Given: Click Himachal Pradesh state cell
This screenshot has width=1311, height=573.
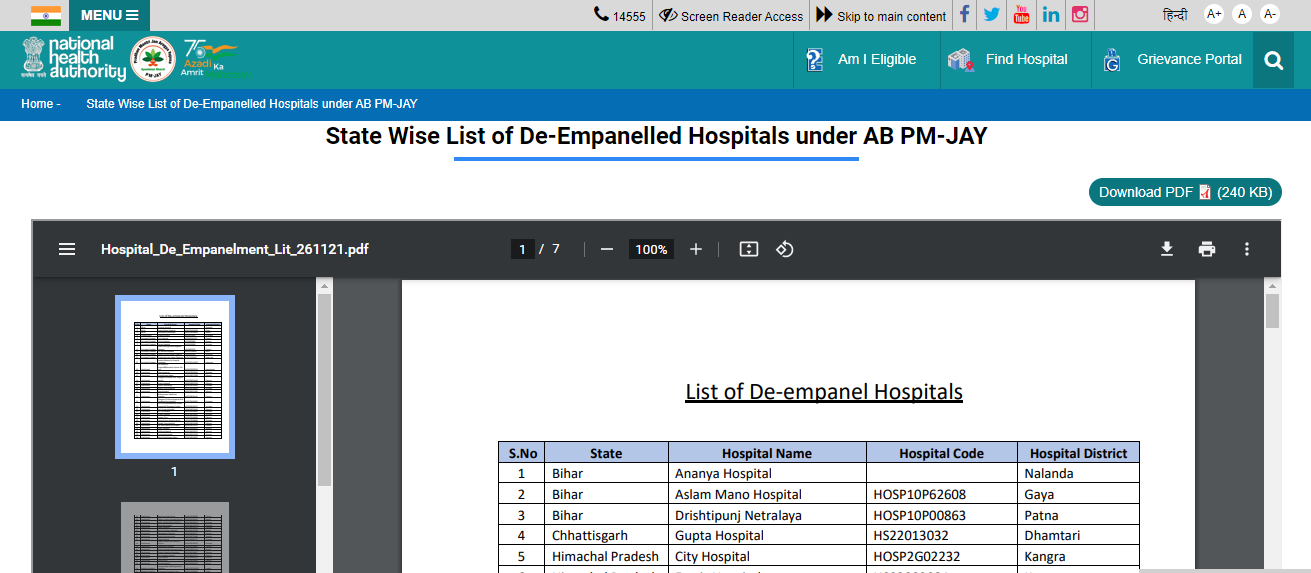Looking at the screenshot, I should pos(605,556).
